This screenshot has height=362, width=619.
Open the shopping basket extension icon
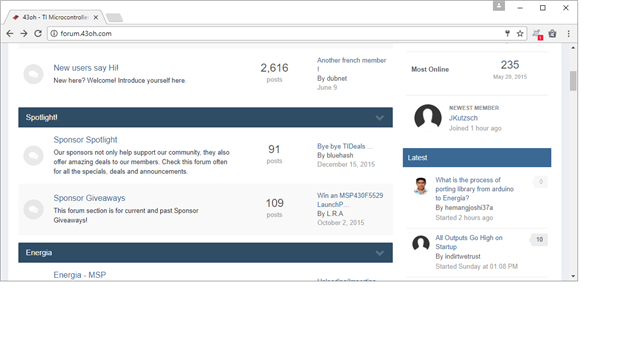552,34
